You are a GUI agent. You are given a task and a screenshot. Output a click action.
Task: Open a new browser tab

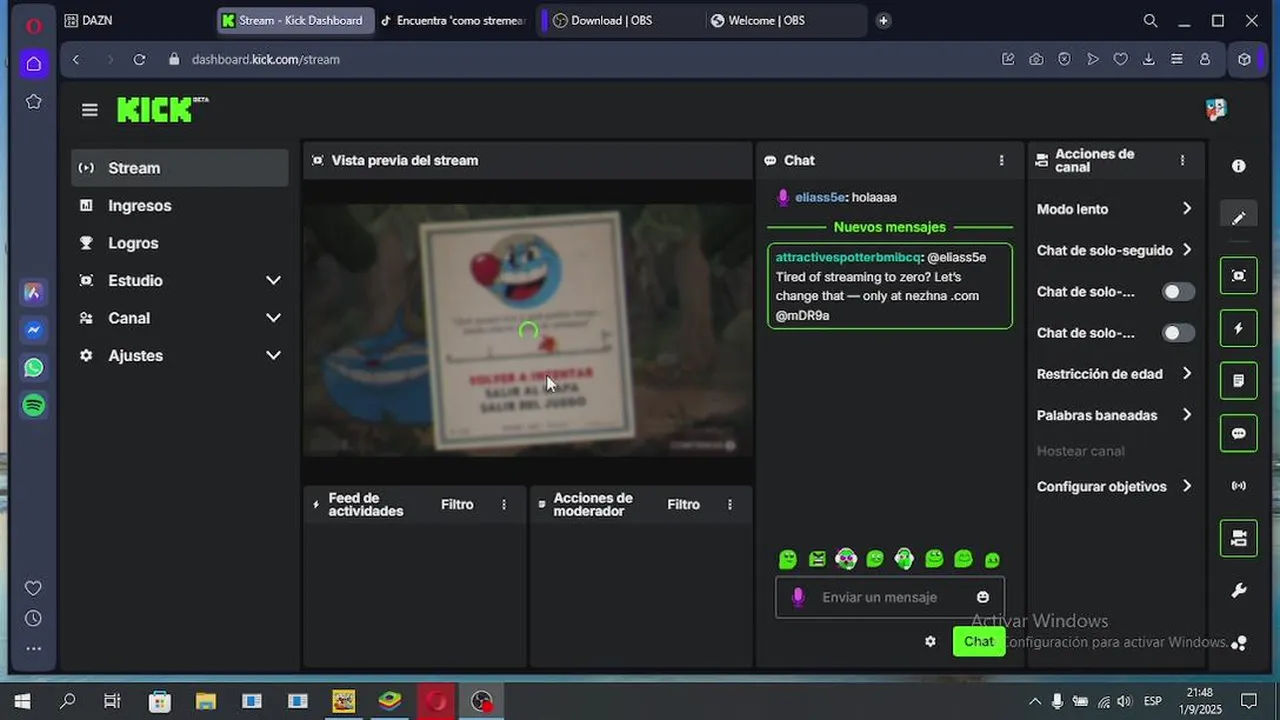point(883,20)
